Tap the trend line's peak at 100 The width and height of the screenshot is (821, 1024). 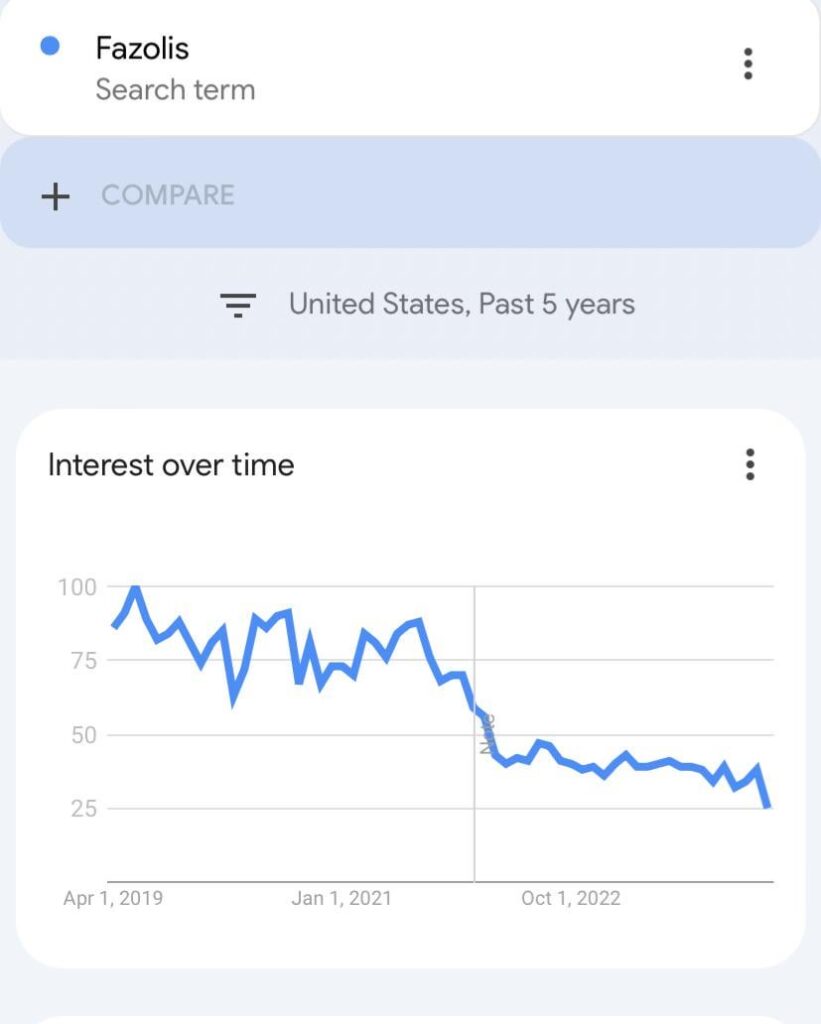(134, 588)
